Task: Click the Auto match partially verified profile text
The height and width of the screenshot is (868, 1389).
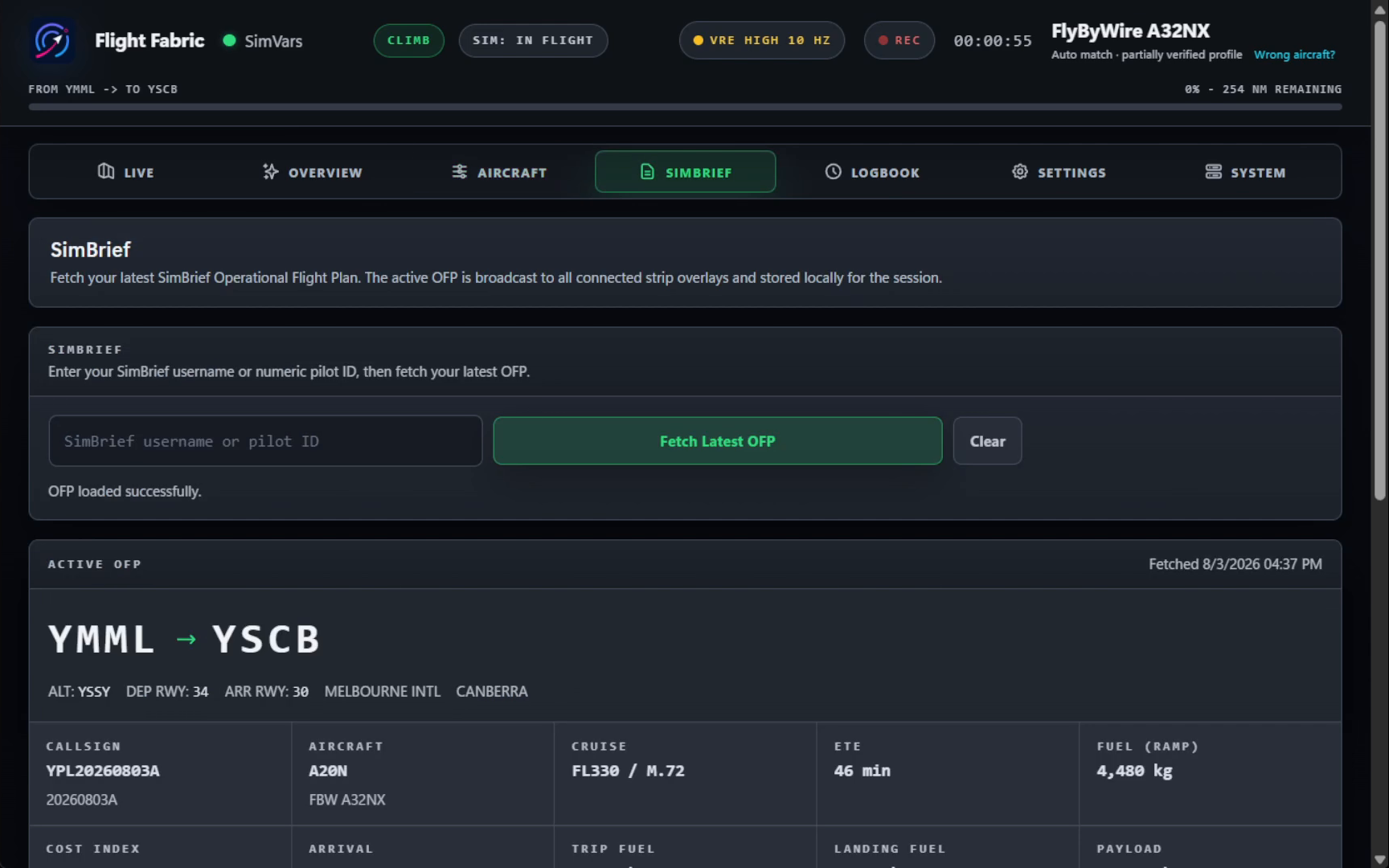Action: 1146,55
